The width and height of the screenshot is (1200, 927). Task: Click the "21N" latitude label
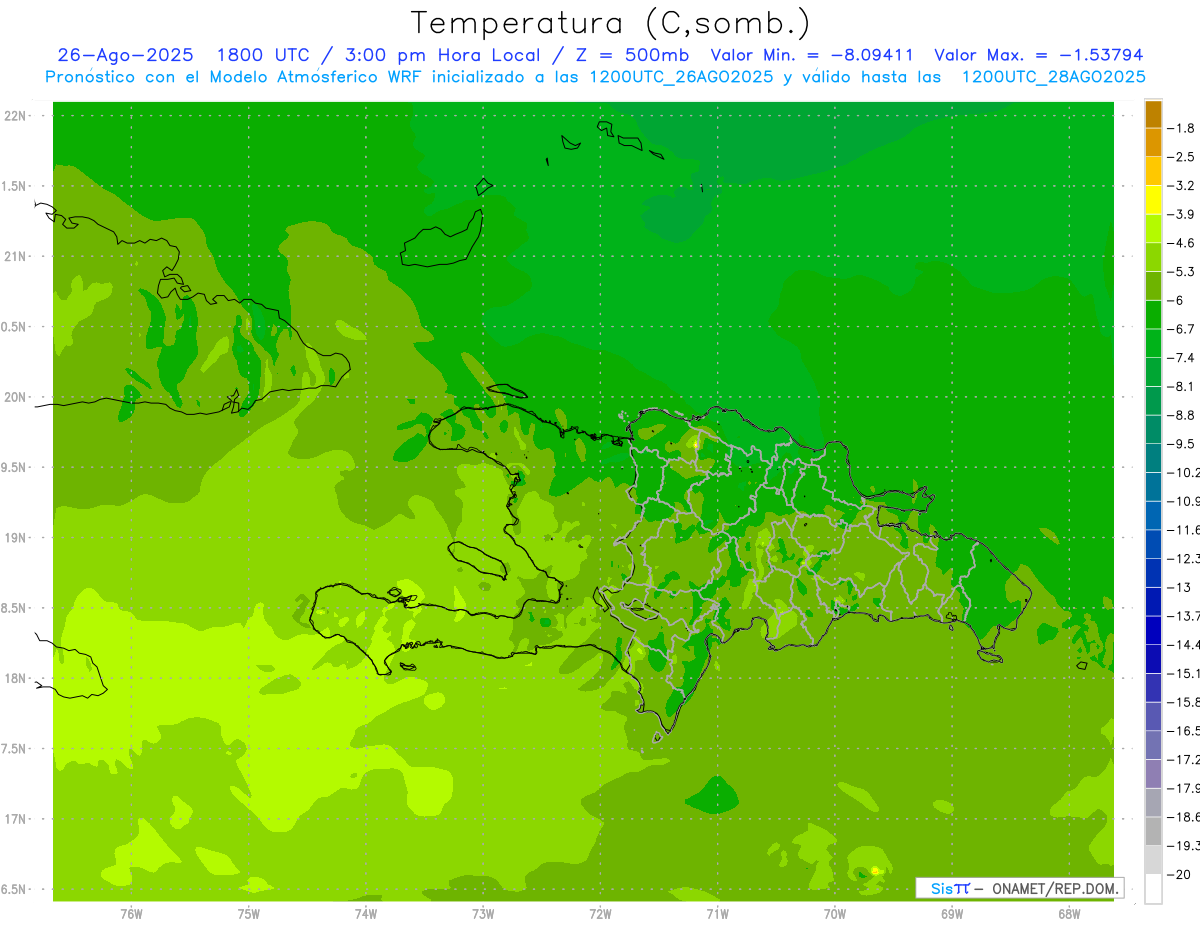tap(17, 256)
